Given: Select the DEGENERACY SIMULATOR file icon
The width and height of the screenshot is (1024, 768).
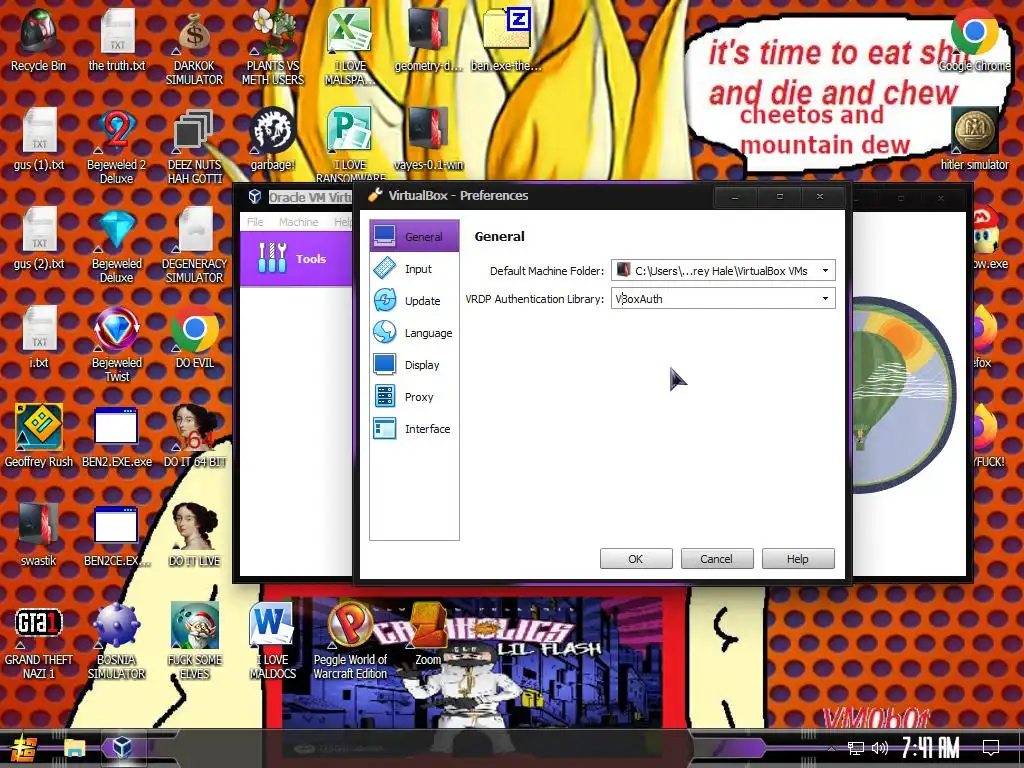Looking at the screenshot, I should [194, 246].
